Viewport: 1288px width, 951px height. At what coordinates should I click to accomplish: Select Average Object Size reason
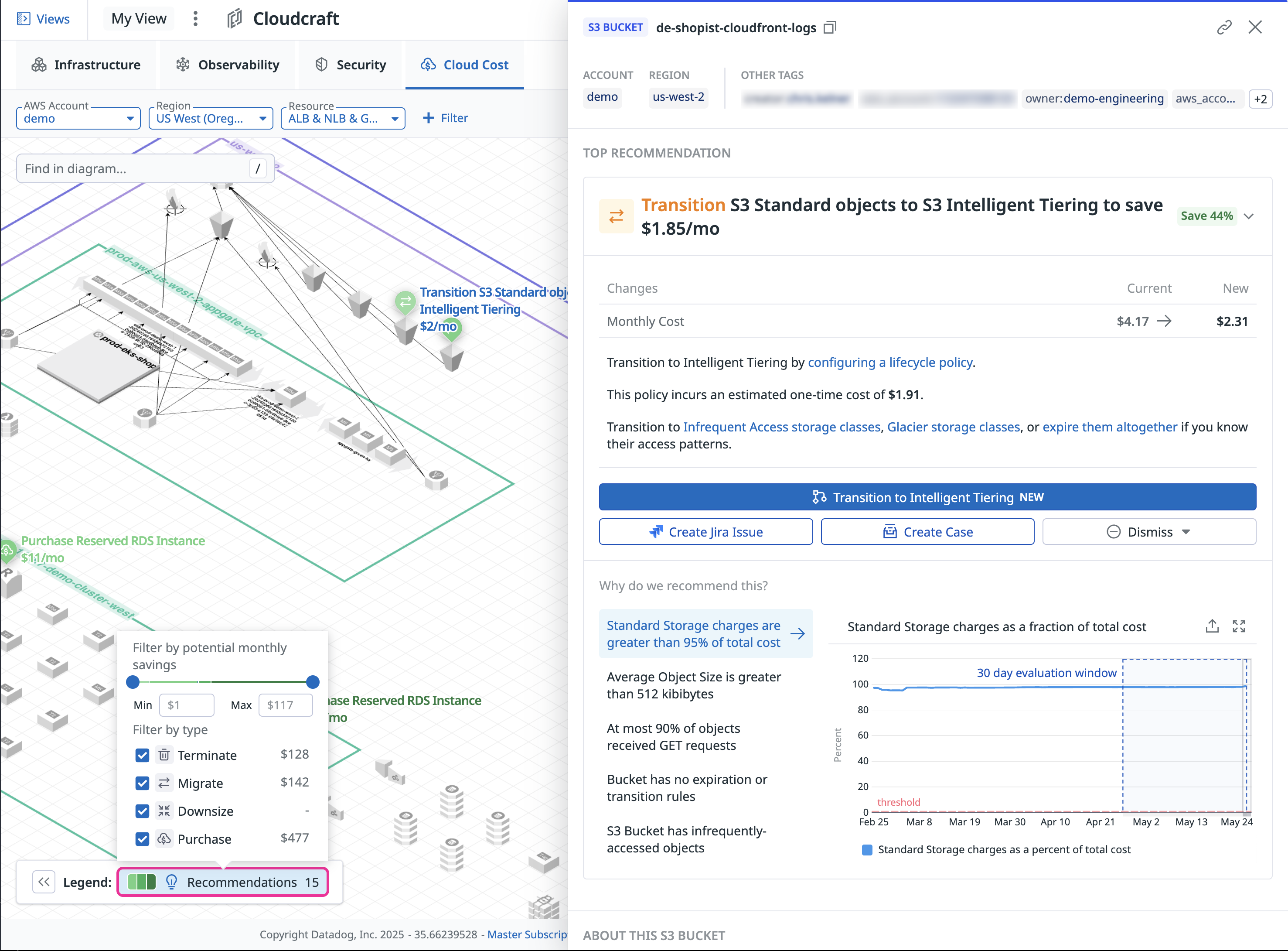click(706, 686)
